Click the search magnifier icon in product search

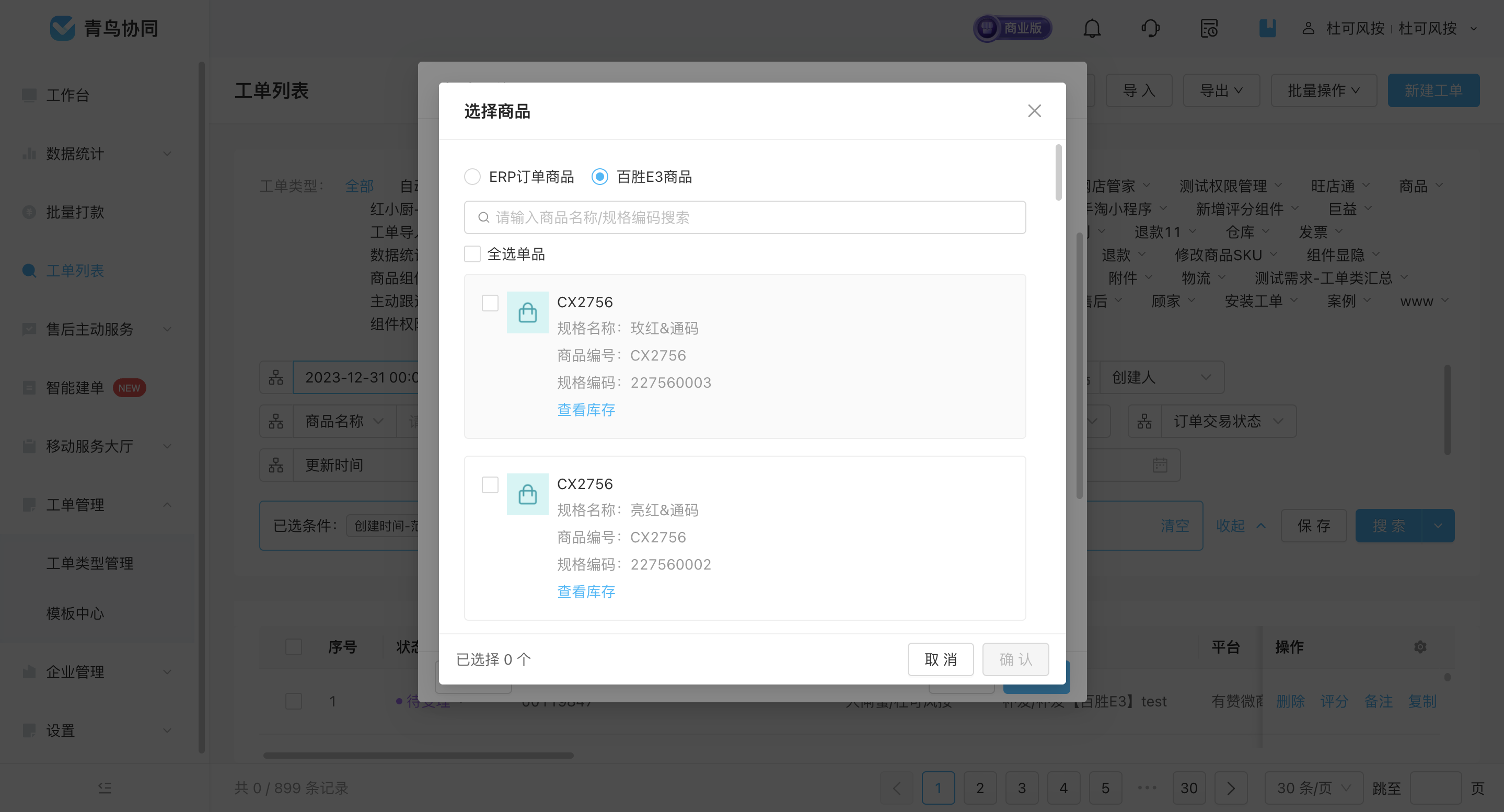tap(483, 218)
